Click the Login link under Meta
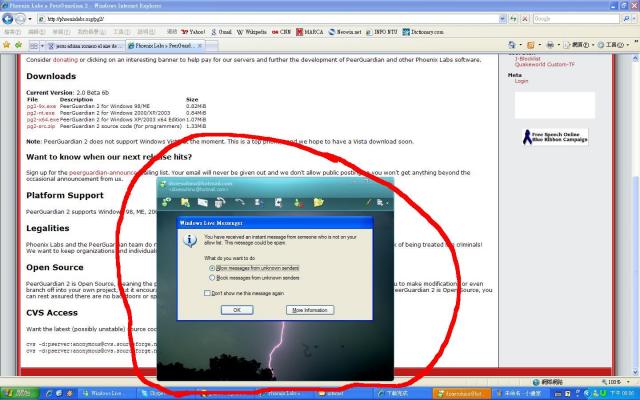640x400 pixels. [x=521, y=81]
